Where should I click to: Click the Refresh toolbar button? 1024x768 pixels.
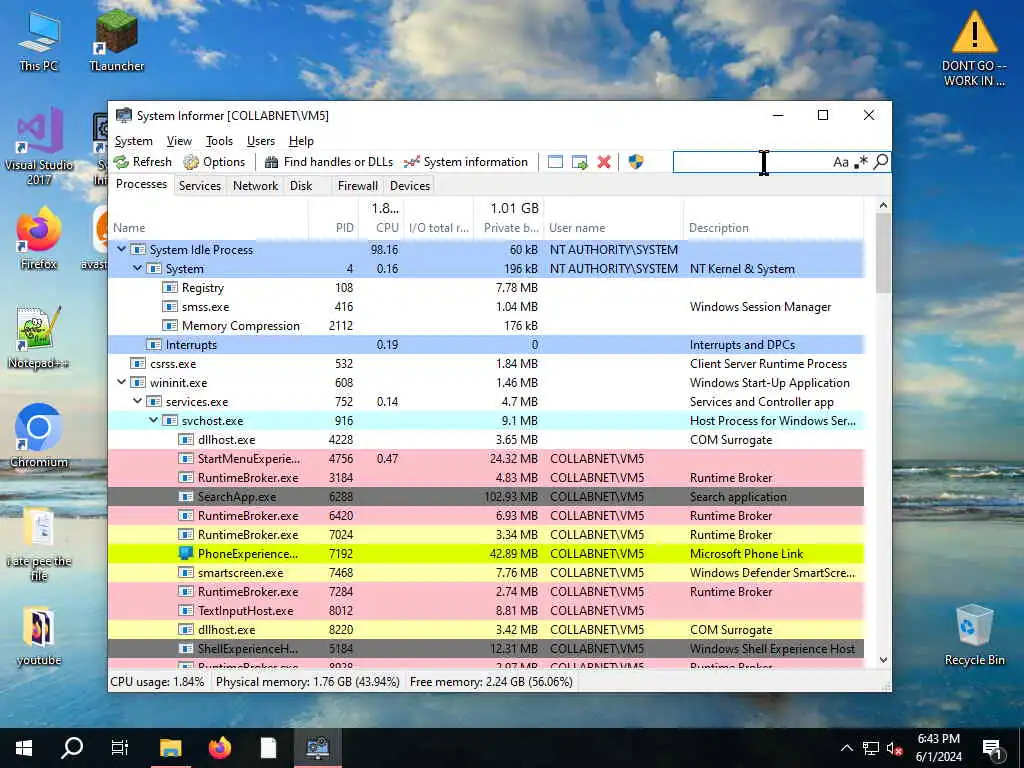[143, 162]
